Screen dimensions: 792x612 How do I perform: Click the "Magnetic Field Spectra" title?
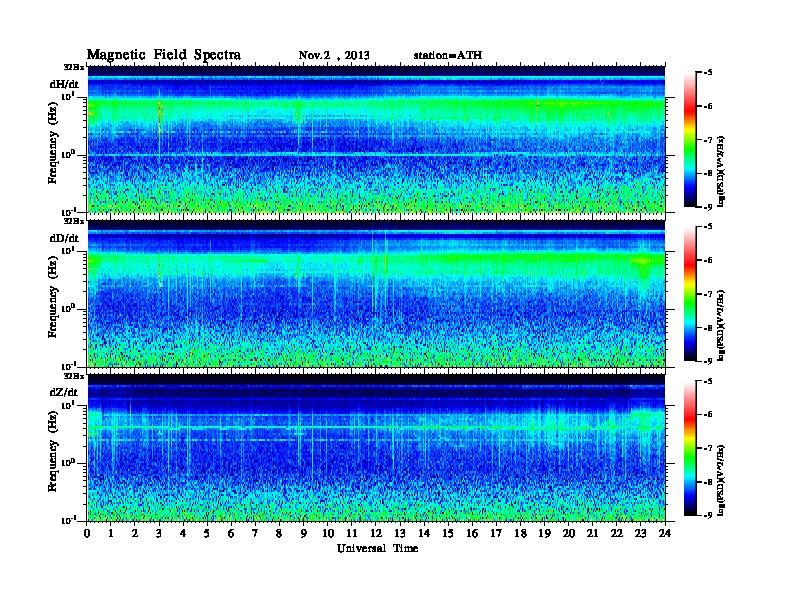164,55
